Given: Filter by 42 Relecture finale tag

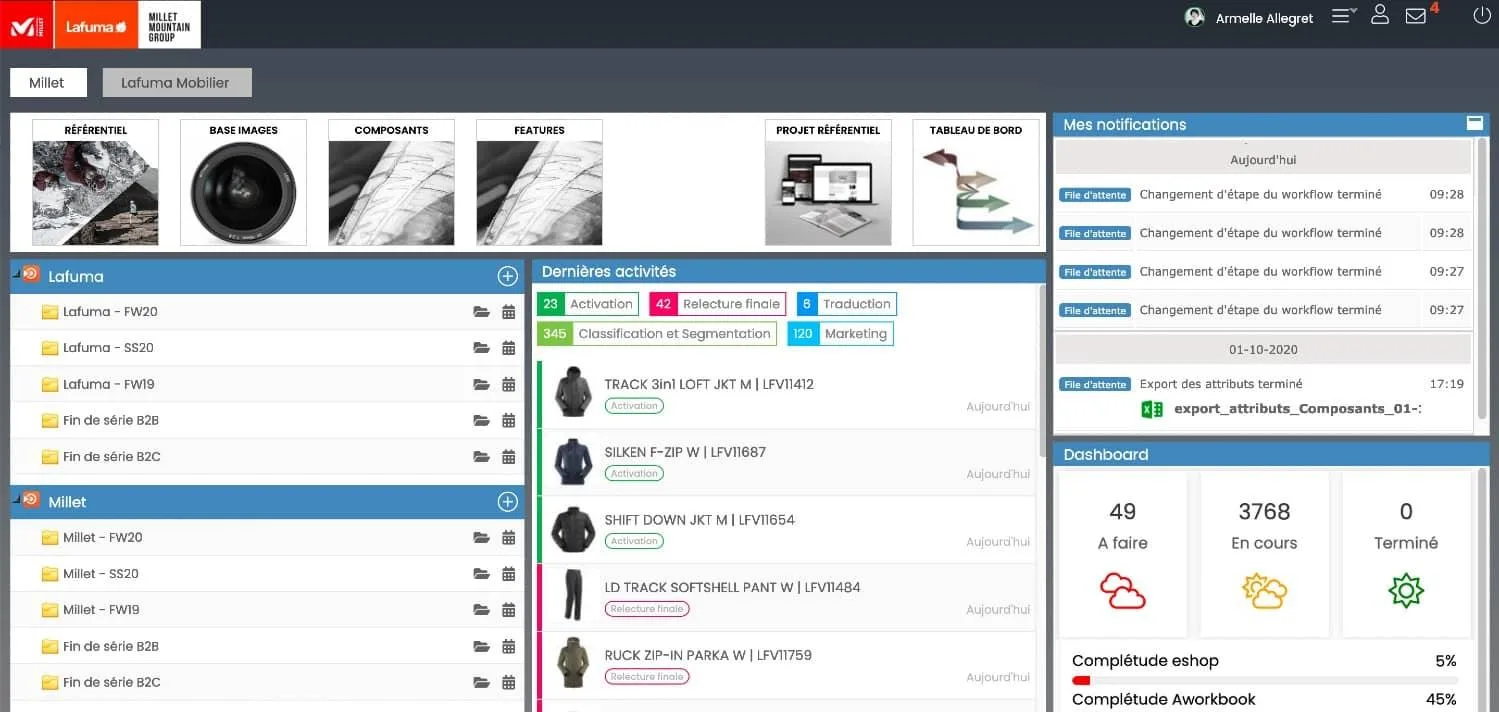Looking at the screenshot, I should pyautogui.click(x=718, y=304).
